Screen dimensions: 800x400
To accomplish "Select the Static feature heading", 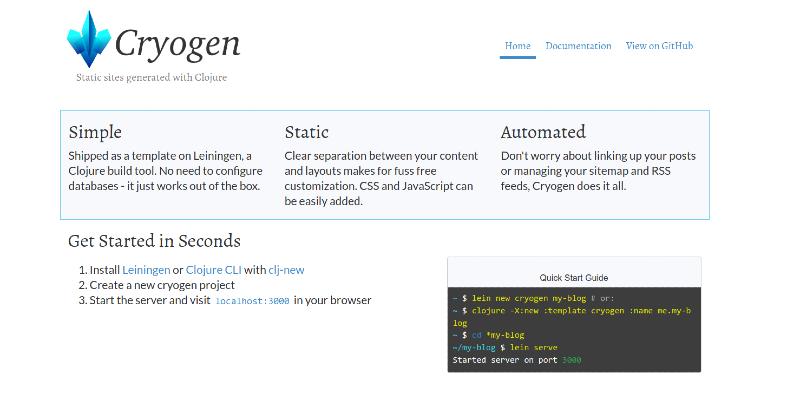I will click(x=306, y=132).
